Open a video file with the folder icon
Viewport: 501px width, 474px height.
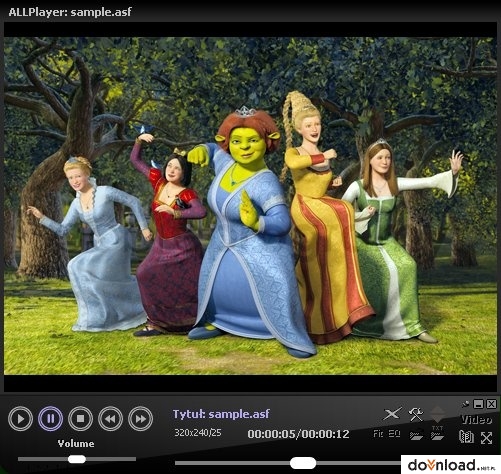click(416, 434)
